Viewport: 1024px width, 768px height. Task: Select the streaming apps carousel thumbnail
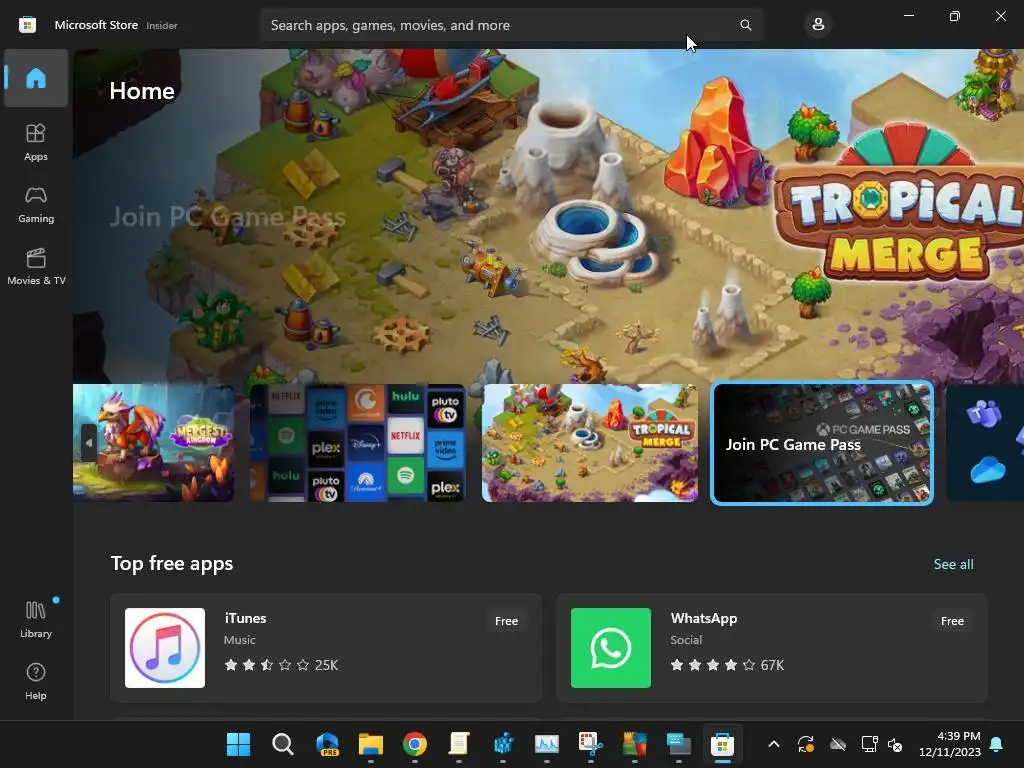click(x=358, y=443)
